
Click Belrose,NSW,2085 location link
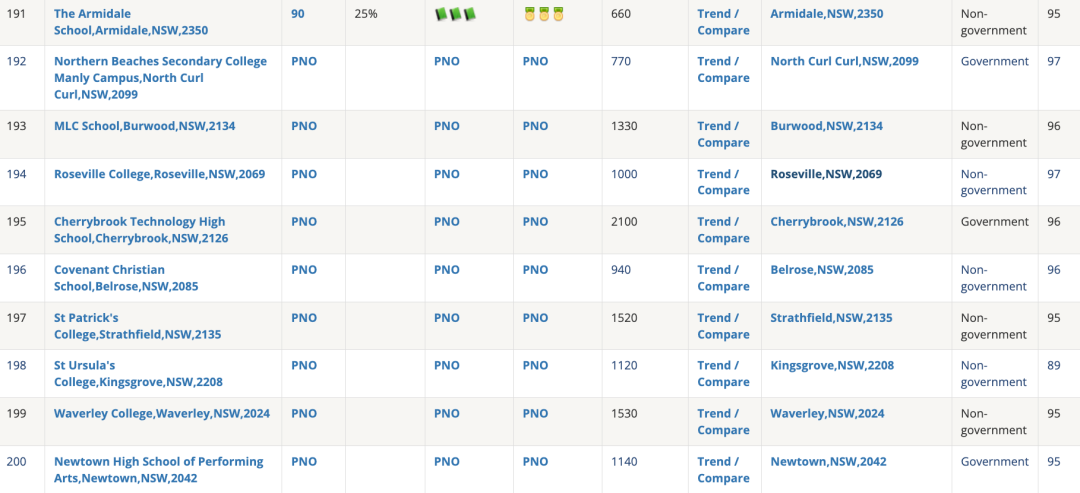[x=822, y=270]
